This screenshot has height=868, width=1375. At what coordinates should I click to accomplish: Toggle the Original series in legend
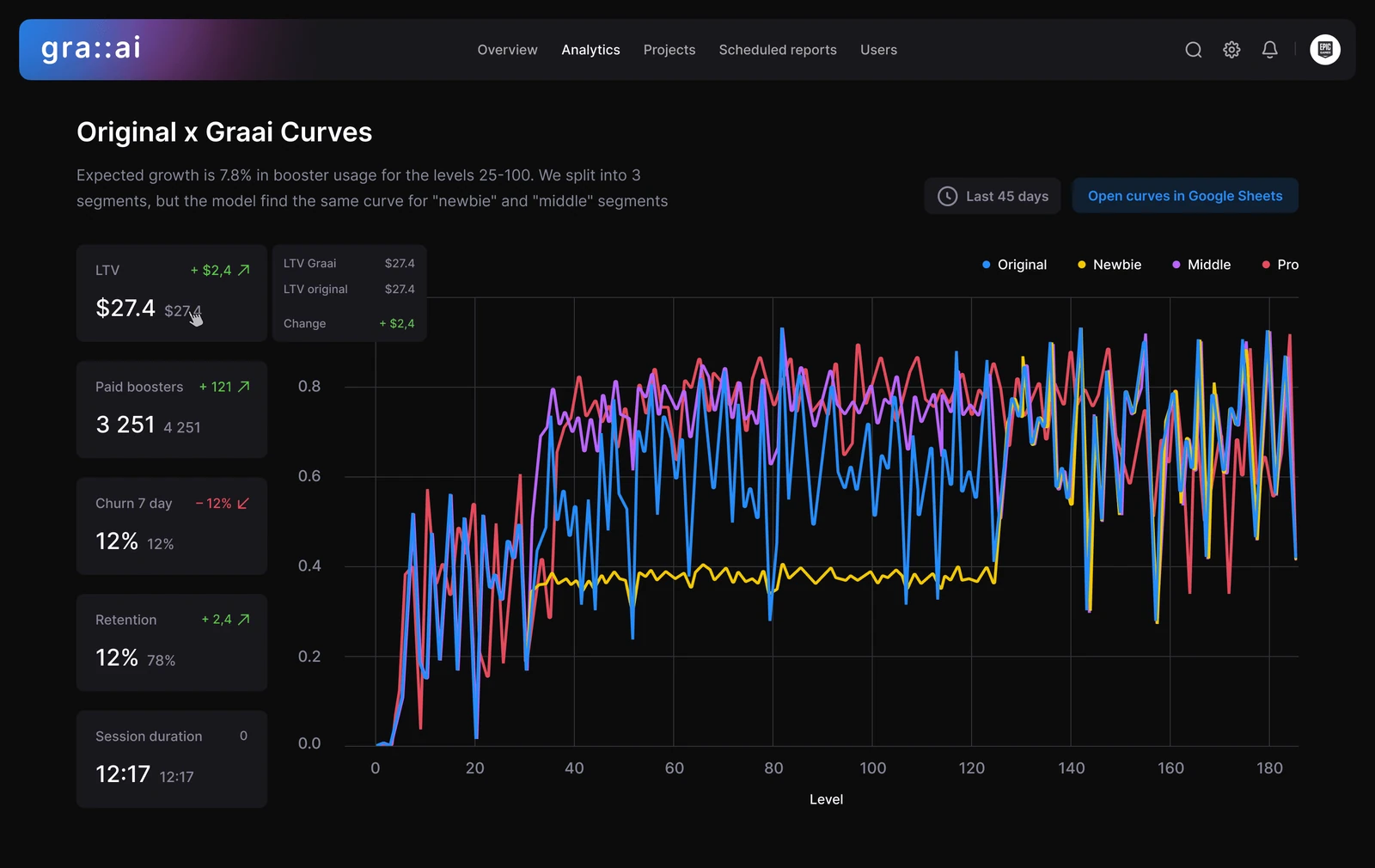(x=1014, y=265)
